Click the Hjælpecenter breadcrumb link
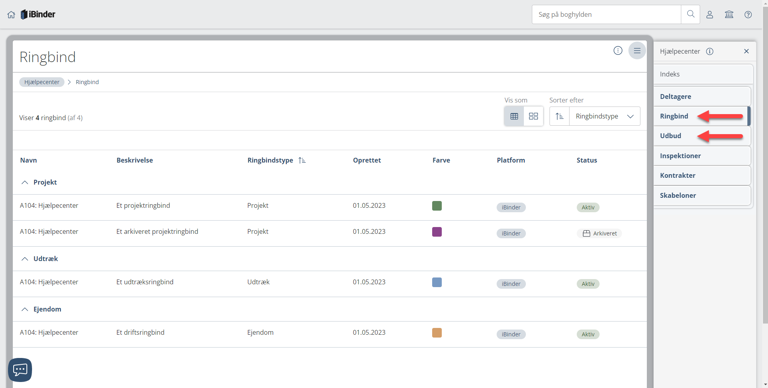The image size is (768, 388). pyautogui.click(x=42, y=82)
